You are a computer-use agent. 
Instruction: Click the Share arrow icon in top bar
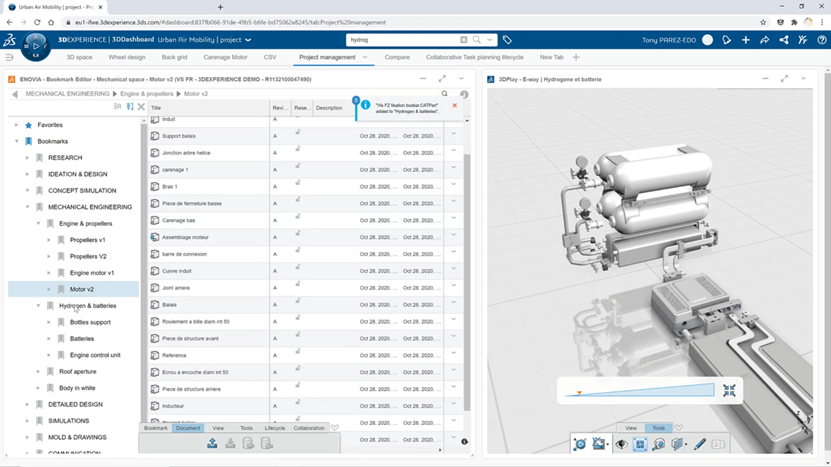765,40
